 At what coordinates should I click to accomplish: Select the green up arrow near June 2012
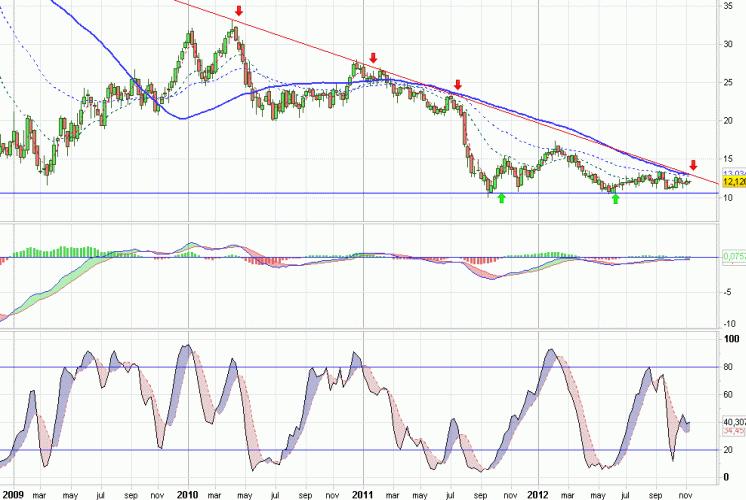pos(615,199)
